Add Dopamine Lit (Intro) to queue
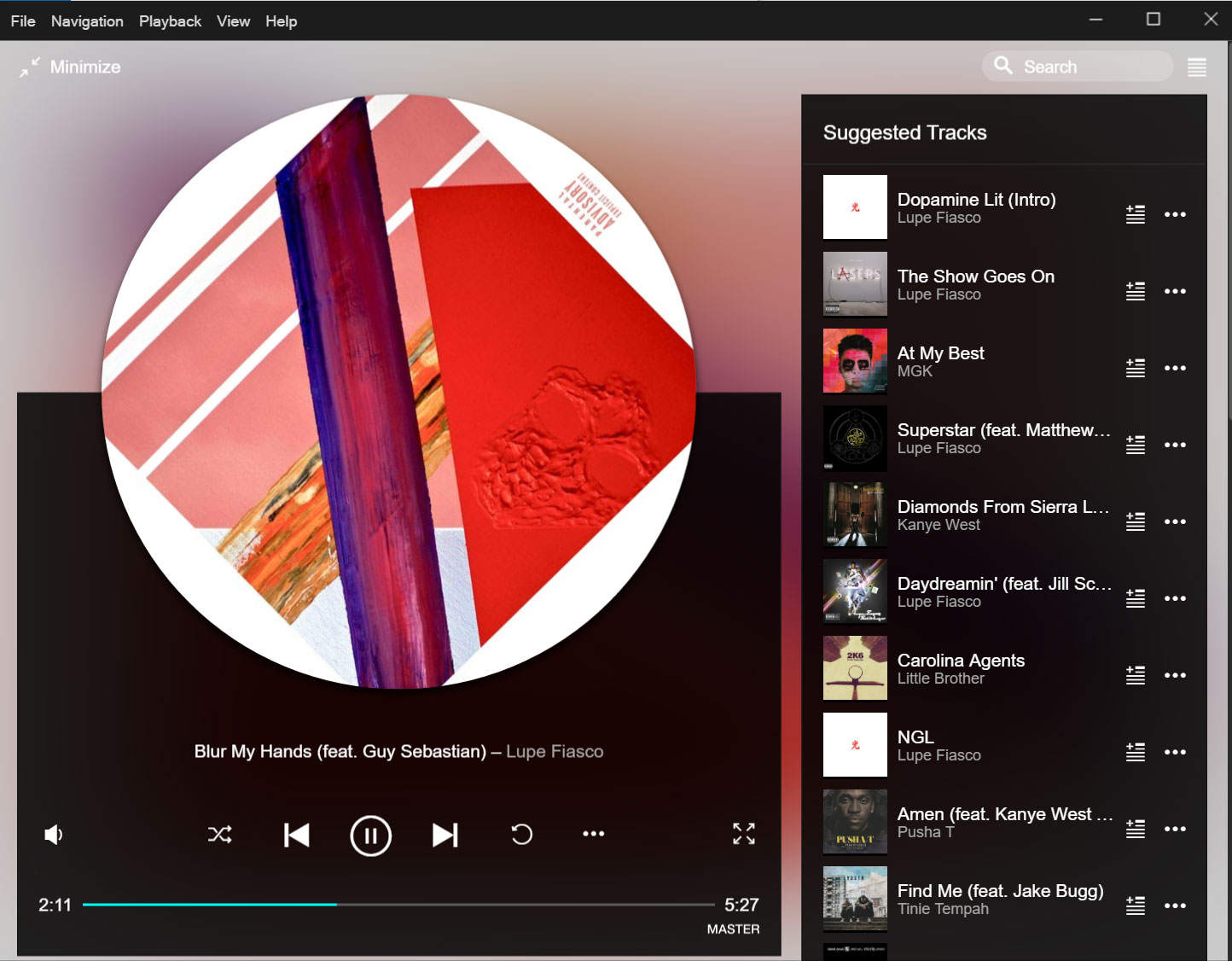The height and width of the screenshot is (961, 1232). point(1135,214)
